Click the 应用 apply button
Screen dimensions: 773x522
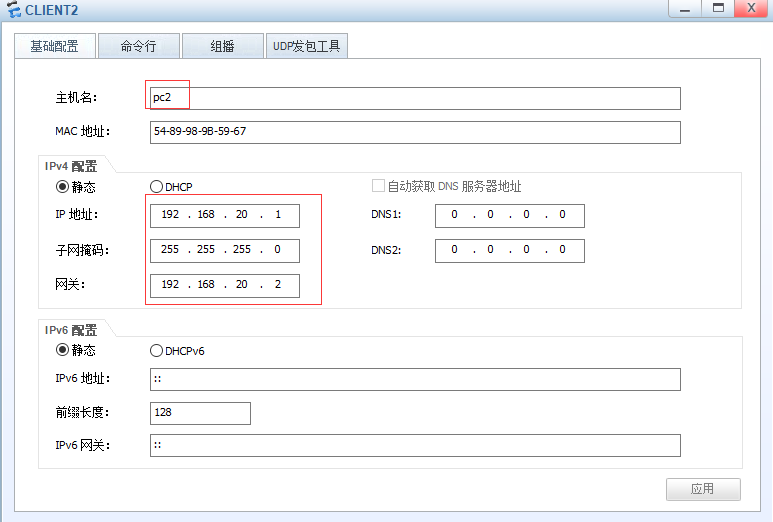coord(703,489)
